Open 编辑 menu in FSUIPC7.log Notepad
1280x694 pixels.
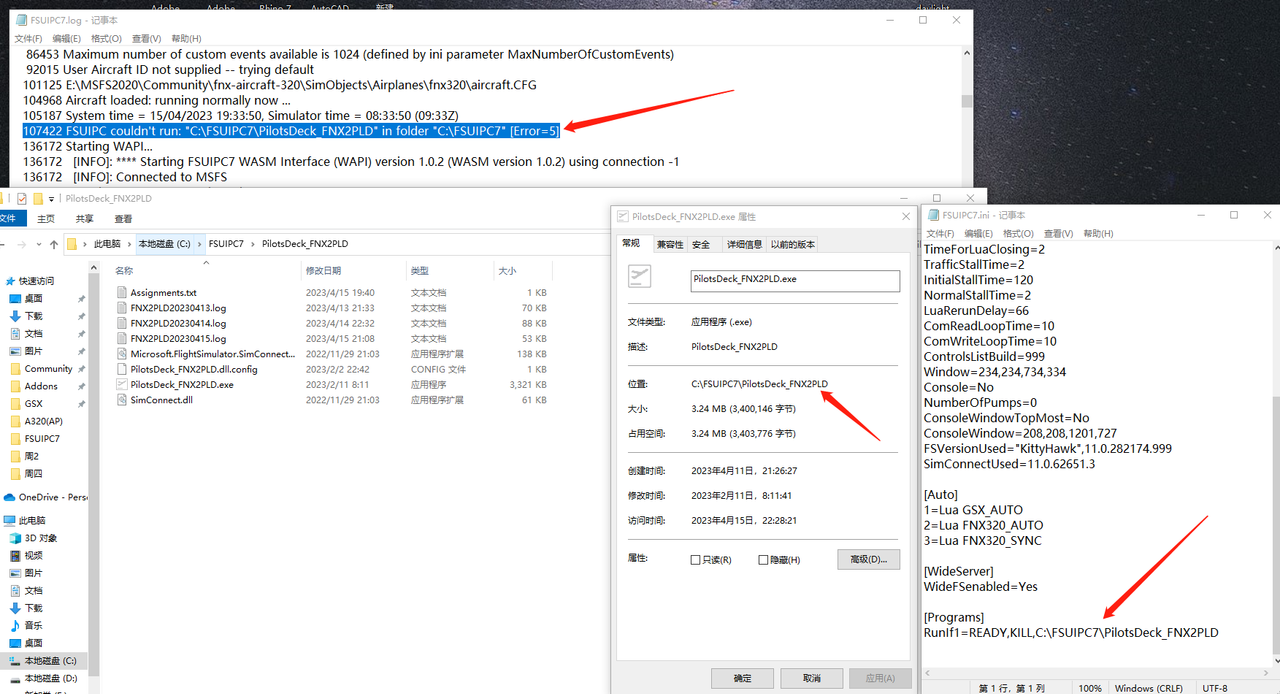pos(66,39)
